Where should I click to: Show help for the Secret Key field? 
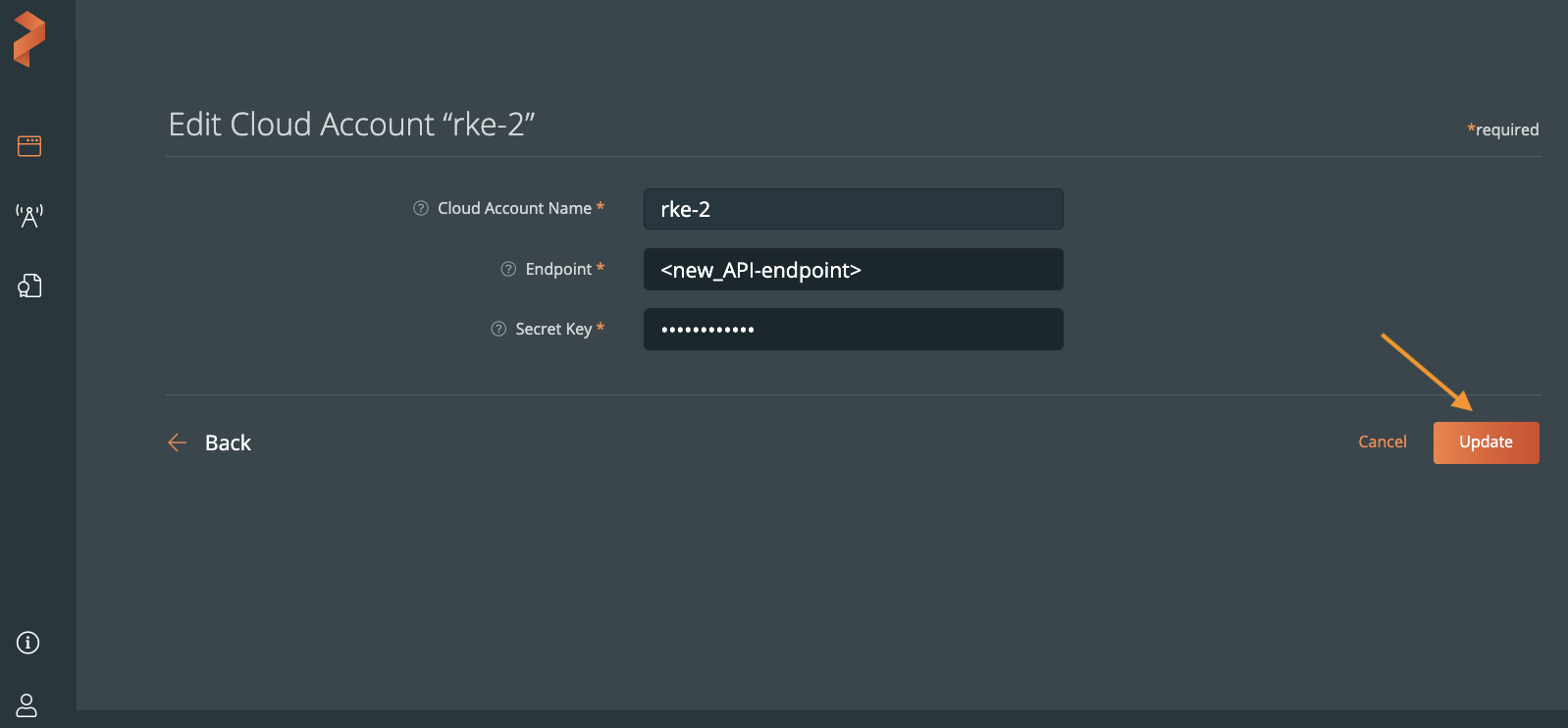click(x=498, y=329)
